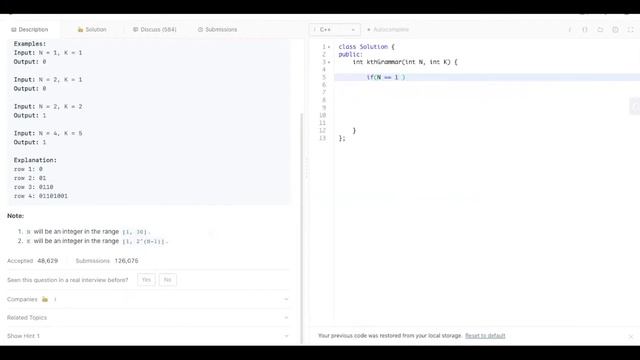This screenshot has width=640, height=360.
Task: Switch to the Description tab
Action: tap(29, 29)
